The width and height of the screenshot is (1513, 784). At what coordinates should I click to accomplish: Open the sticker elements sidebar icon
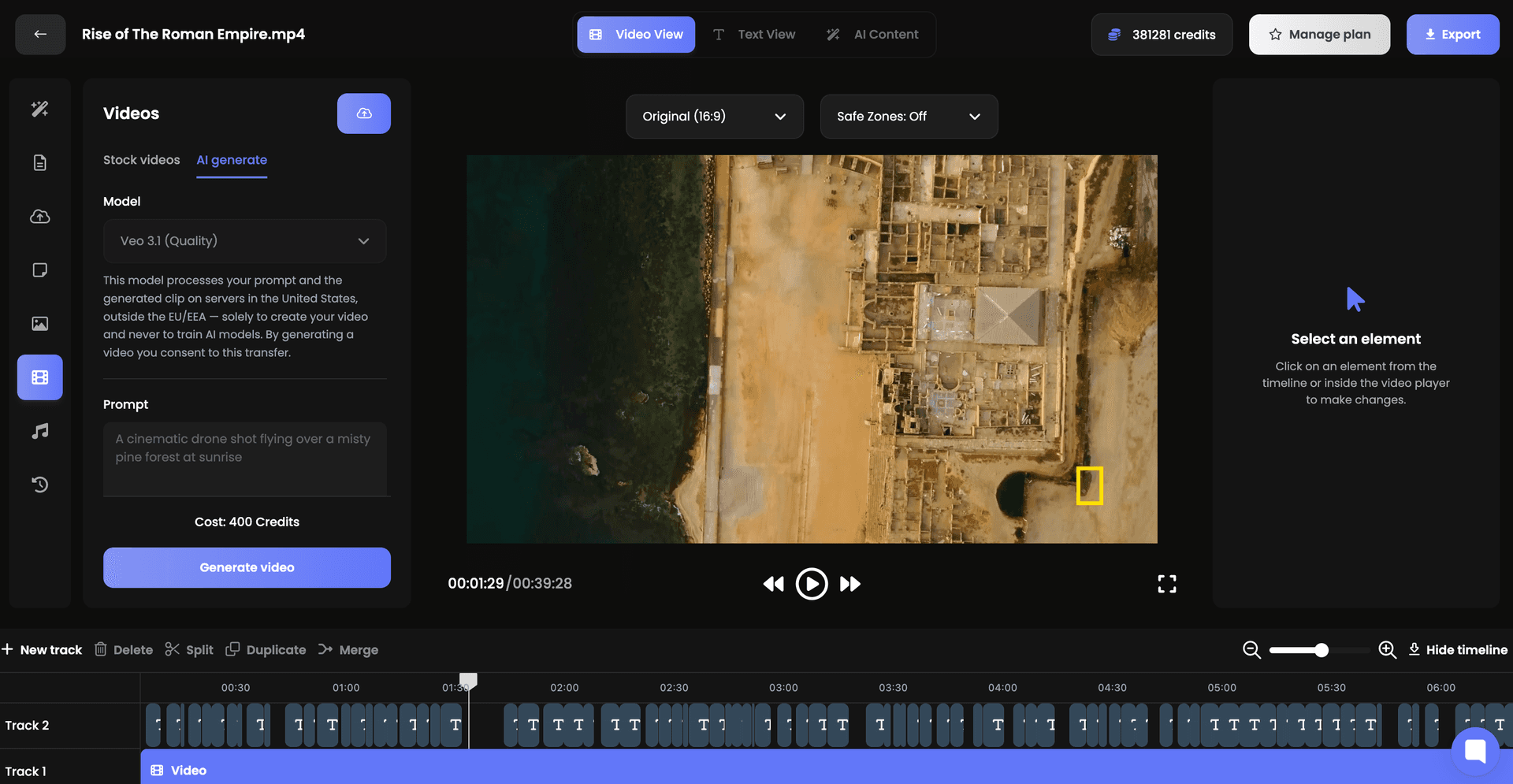pyautogui.click(x=39, y=269)
